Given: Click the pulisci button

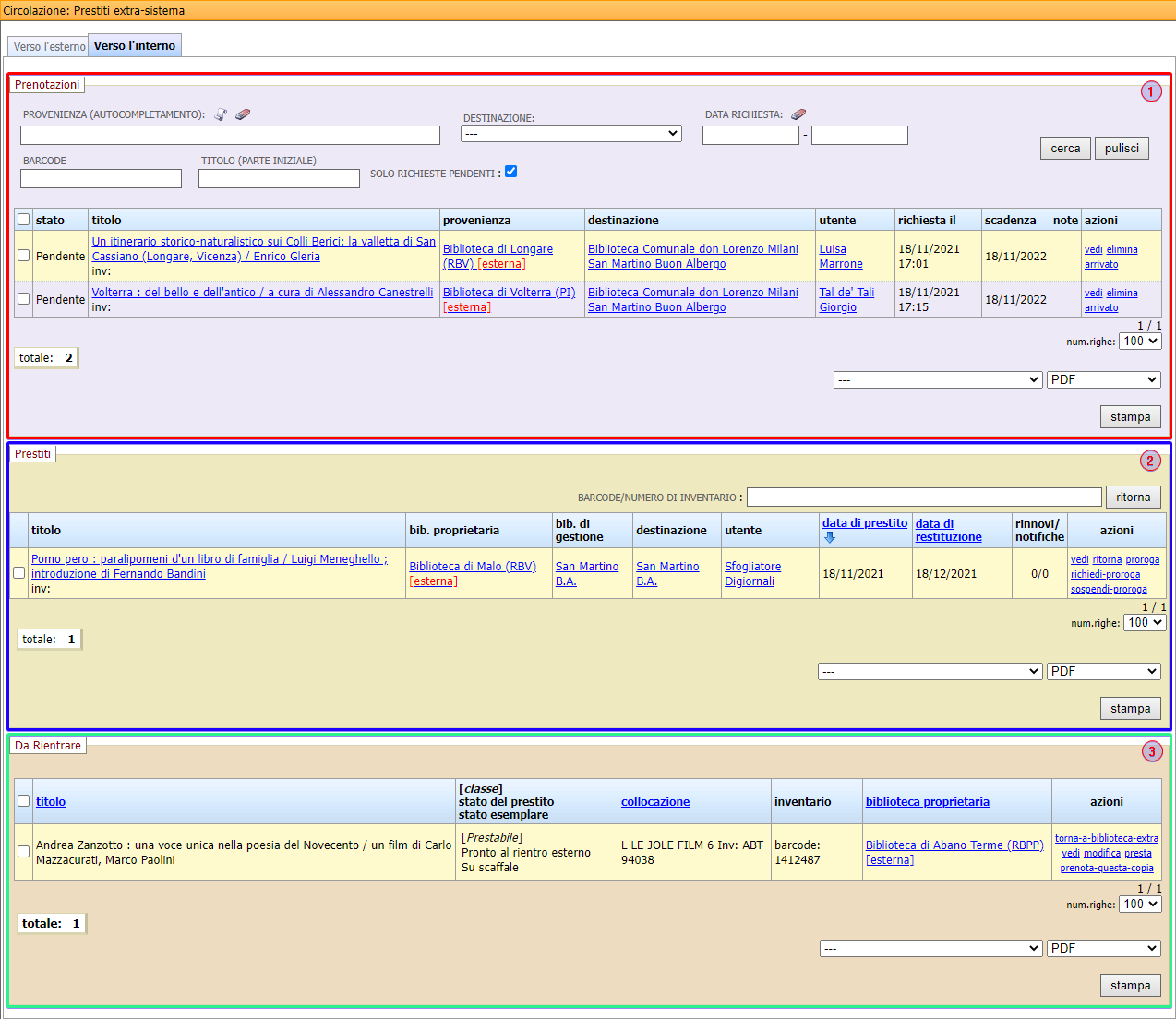Looking at the screenshot, I should pyautogui.click(x=1122, y=148).
